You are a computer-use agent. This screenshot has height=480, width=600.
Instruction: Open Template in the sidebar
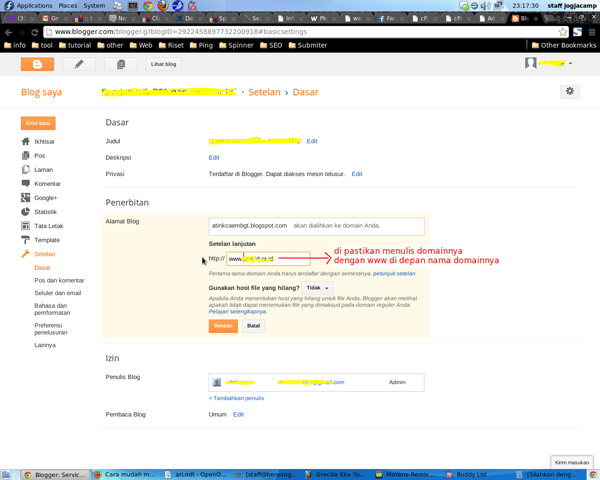pos(46,240)
